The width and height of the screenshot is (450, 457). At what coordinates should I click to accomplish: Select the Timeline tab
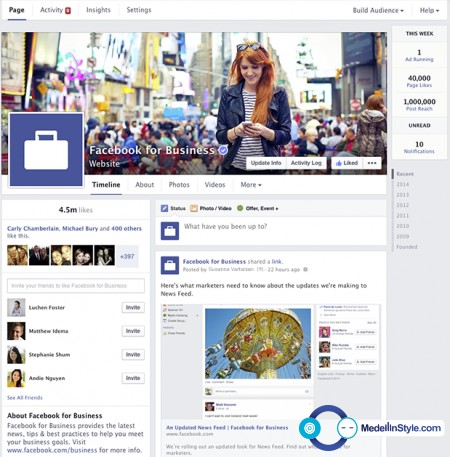(x=106, y=185)
